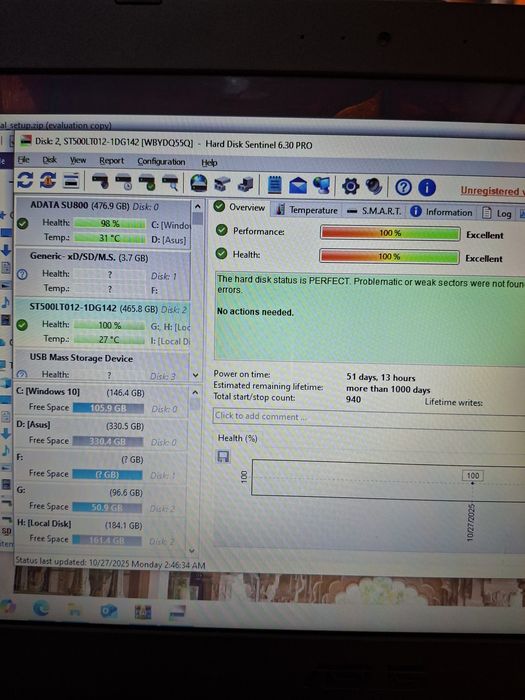
Task: Select the H: [Local Disk] partition
Action: click(x=100, y=533)
